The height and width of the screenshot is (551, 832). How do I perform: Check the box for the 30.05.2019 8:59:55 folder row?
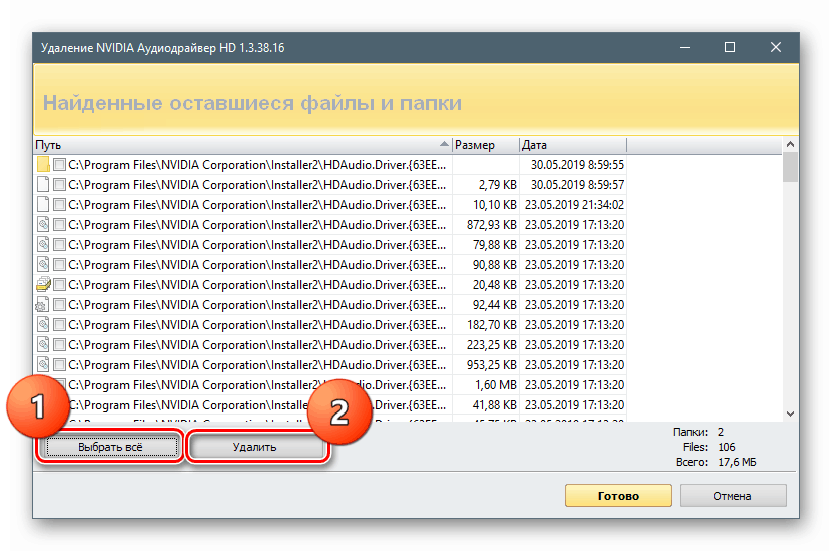coord(59,165)
